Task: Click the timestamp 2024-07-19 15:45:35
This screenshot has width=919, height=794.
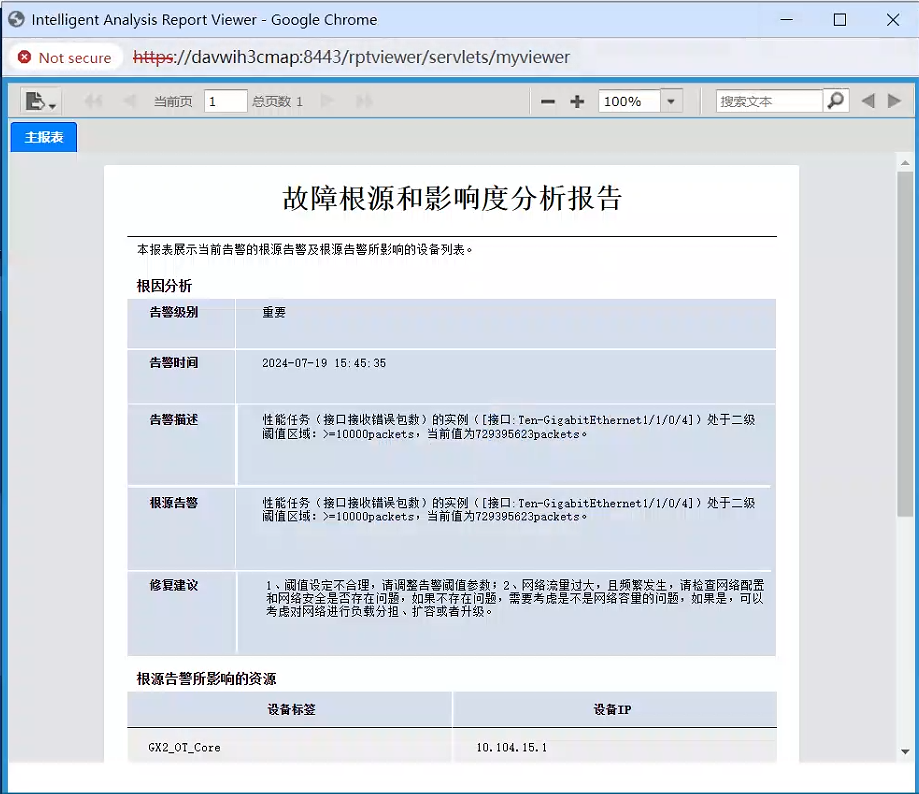Action: point(324,363)
